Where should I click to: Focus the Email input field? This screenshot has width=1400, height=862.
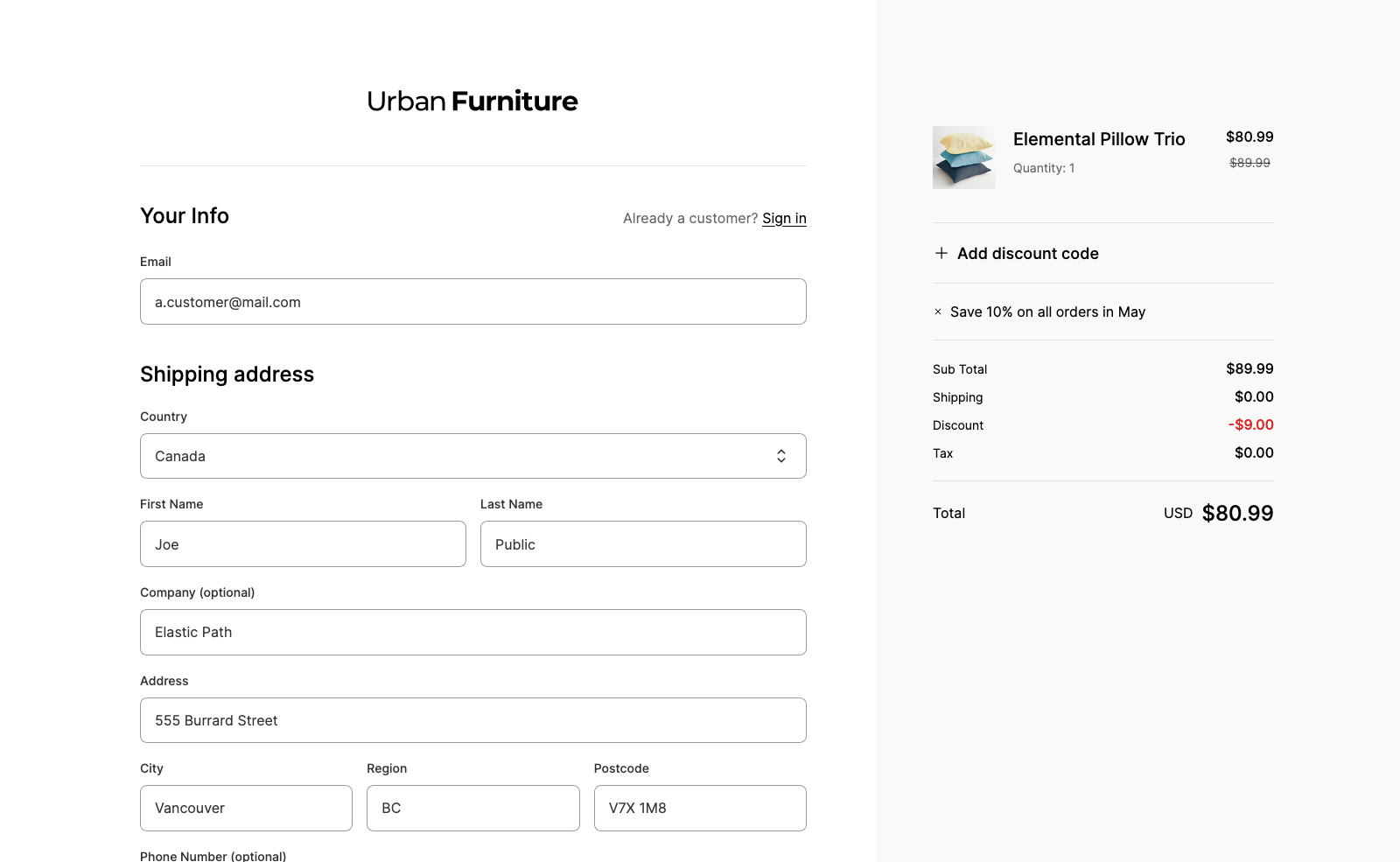(472, 302)
